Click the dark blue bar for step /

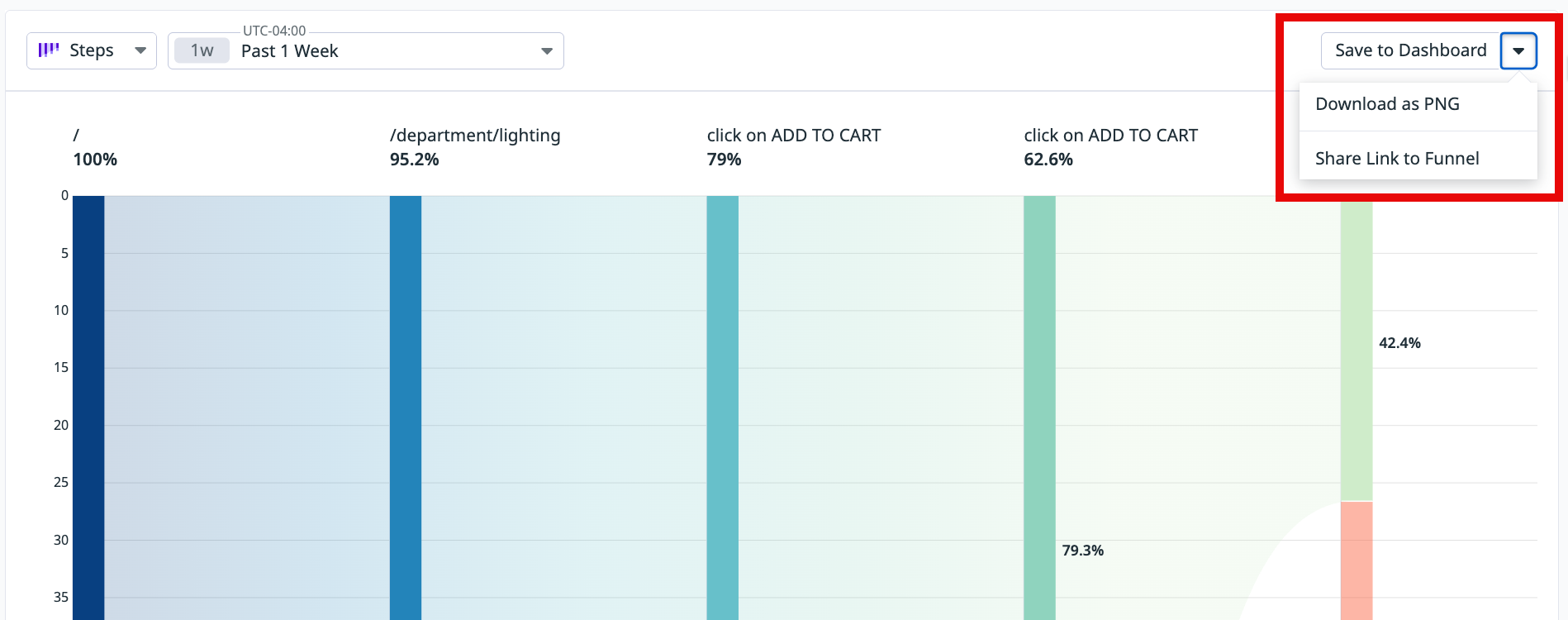tap(88, 405)
